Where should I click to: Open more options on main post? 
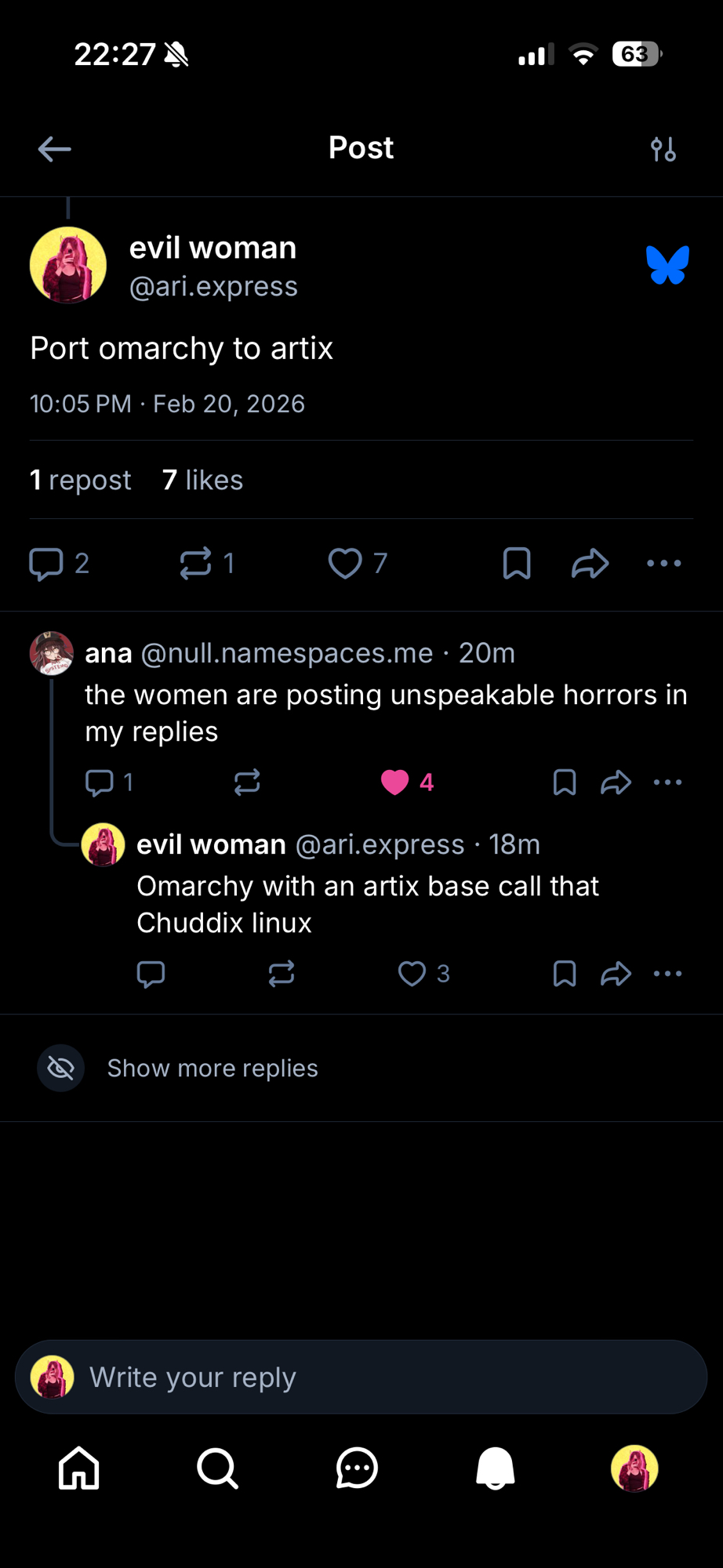tap(664, 564)
